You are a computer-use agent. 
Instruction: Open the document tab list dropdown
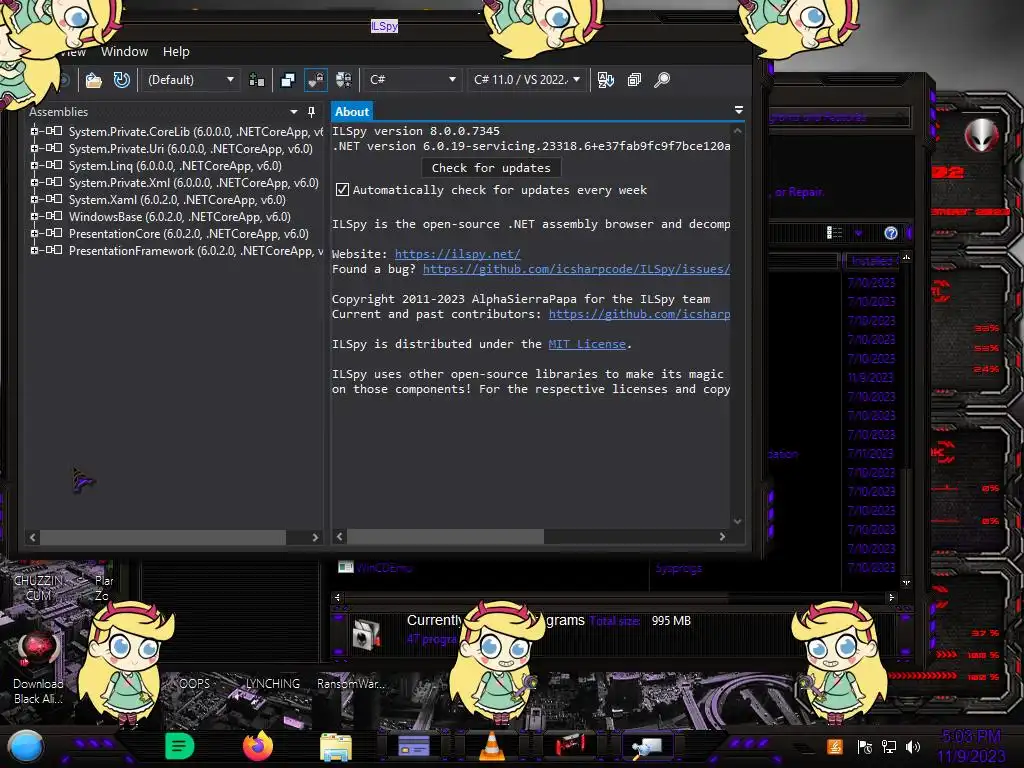coord(739,110)
